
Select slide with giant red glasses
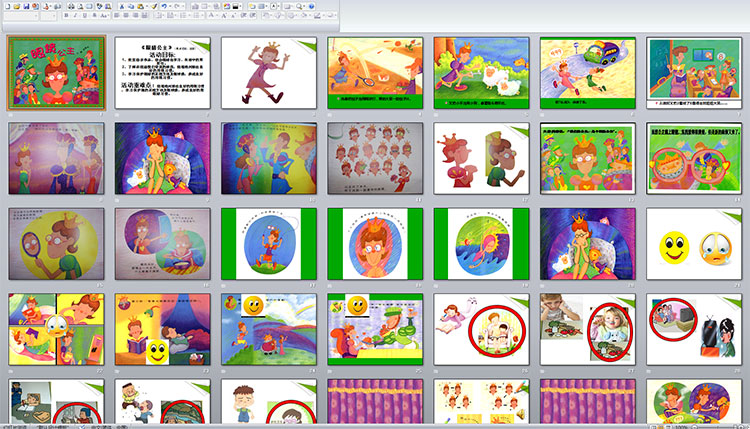(x=694, y=158)
